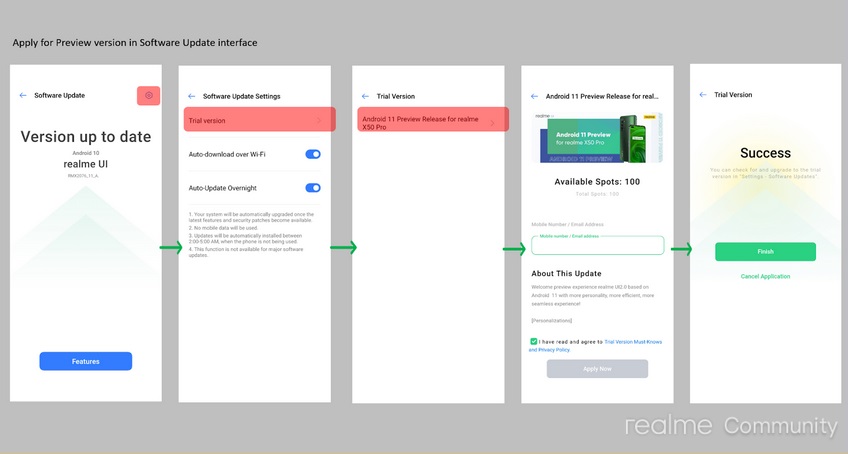The height and width of the screenshot is (454, 848).
Task: Open Trial Version Must-Knows link
Action: click(632, 341)
